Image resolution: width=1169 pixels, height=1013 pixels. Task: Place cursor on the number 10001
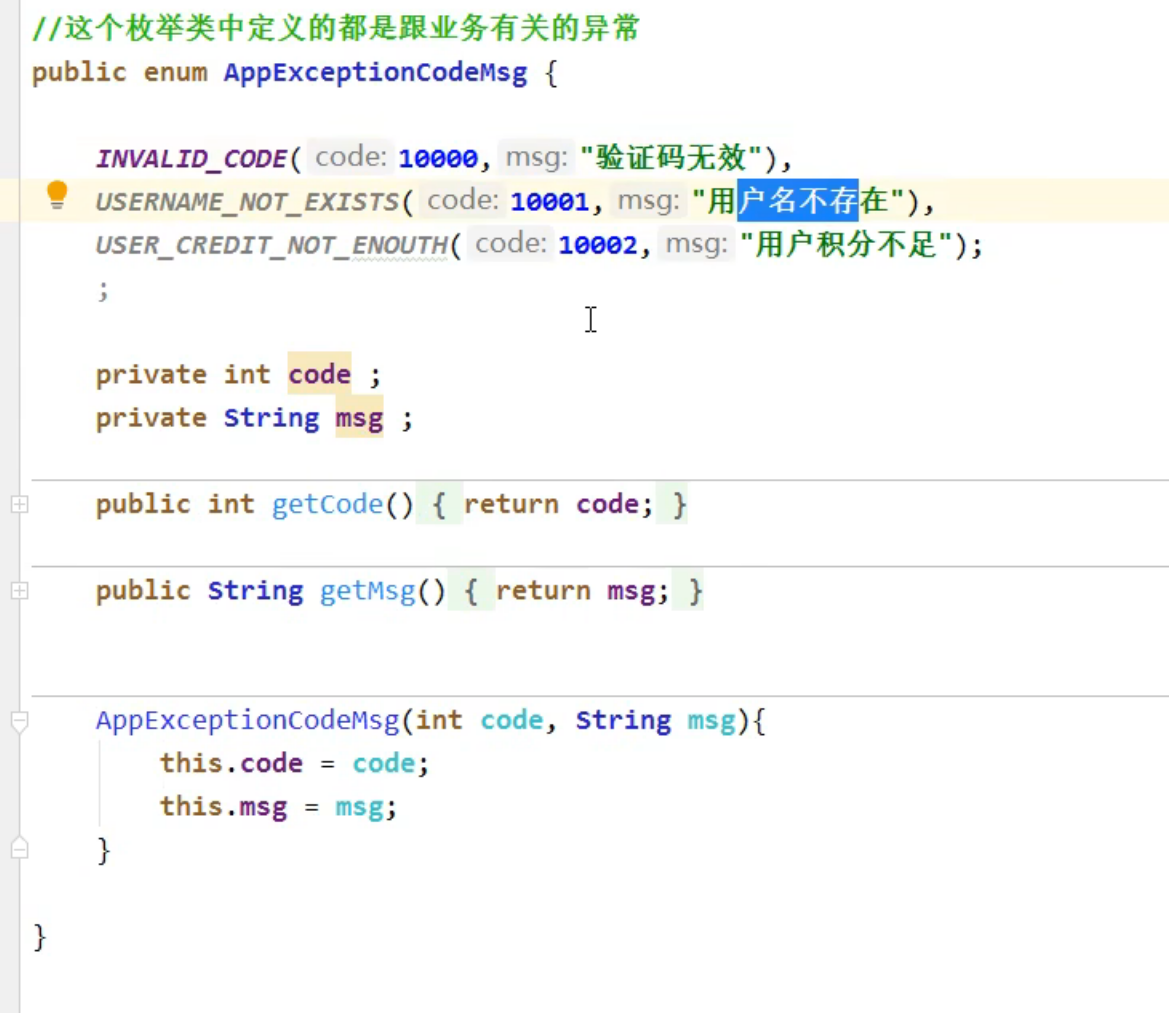click(549, 202)
